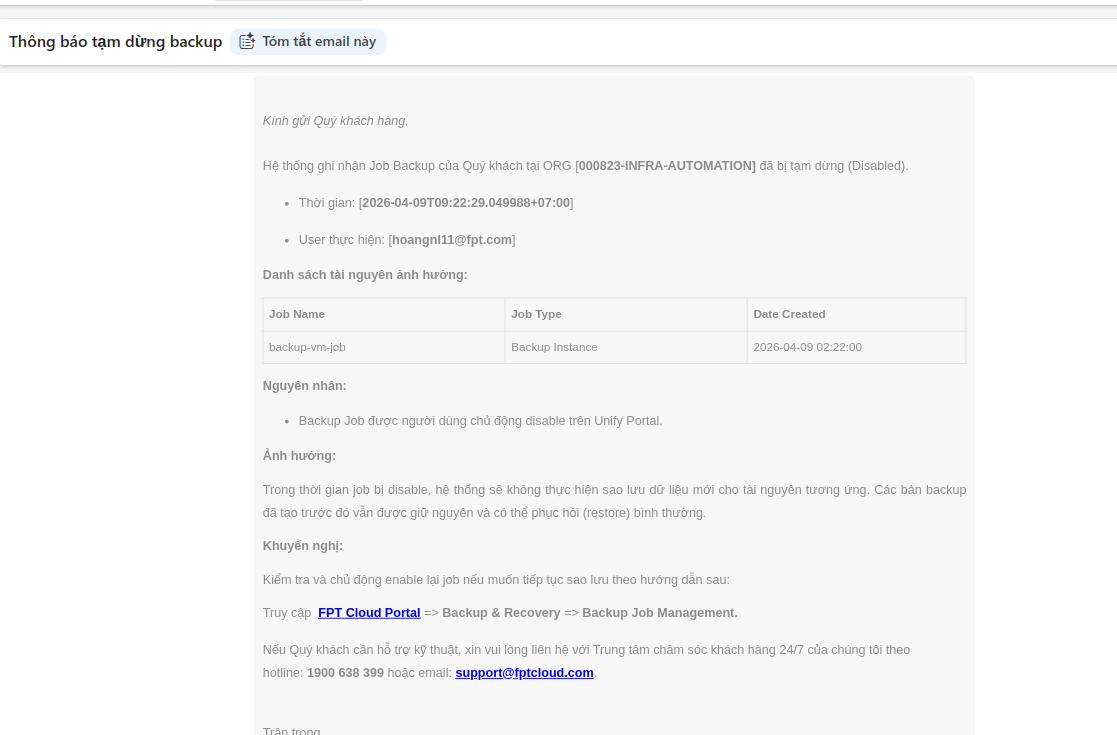The width and height of the screenshot is (1117, 735).
Task: Click the support@fptcloud.com email link
Action: (524, 673)
